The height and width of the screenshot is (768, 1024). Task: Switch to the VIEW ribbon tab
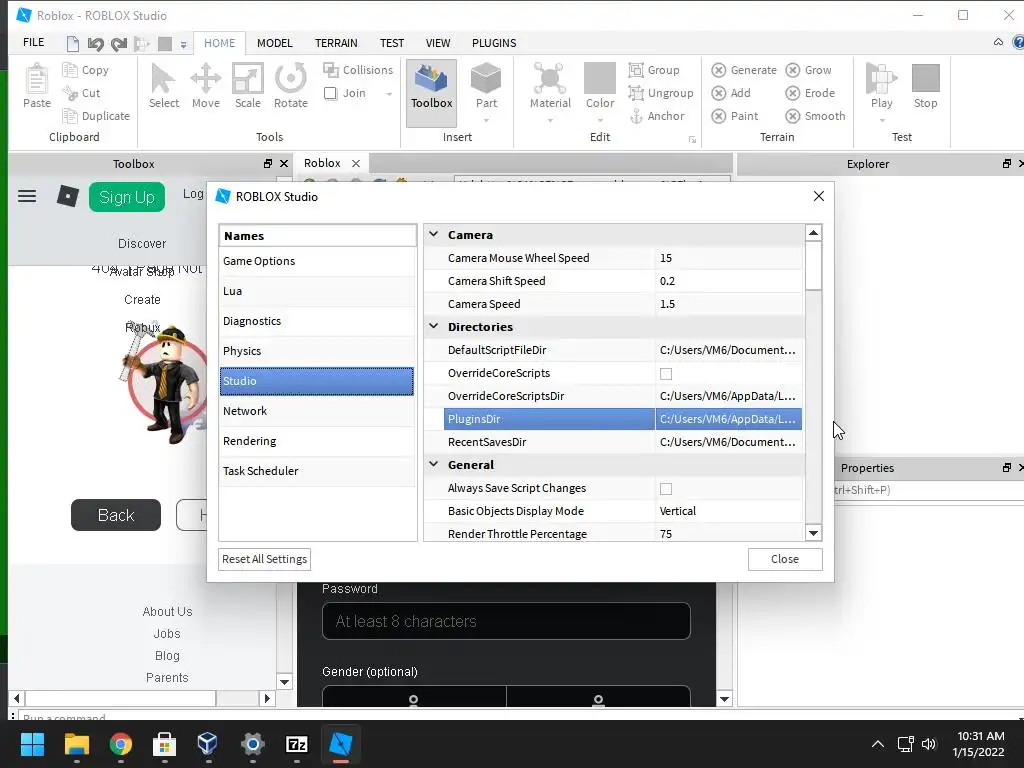(x=438, y=43)
